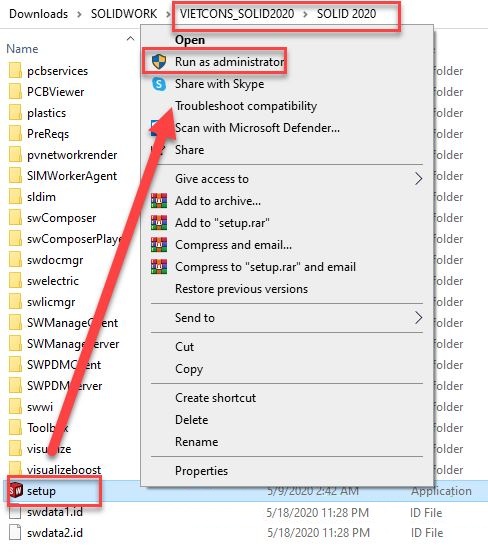Open the chevron after VIETCONS_SOLID2020 in breadcrumb
This screenshot has width=488, height=552.
[305, 14]
